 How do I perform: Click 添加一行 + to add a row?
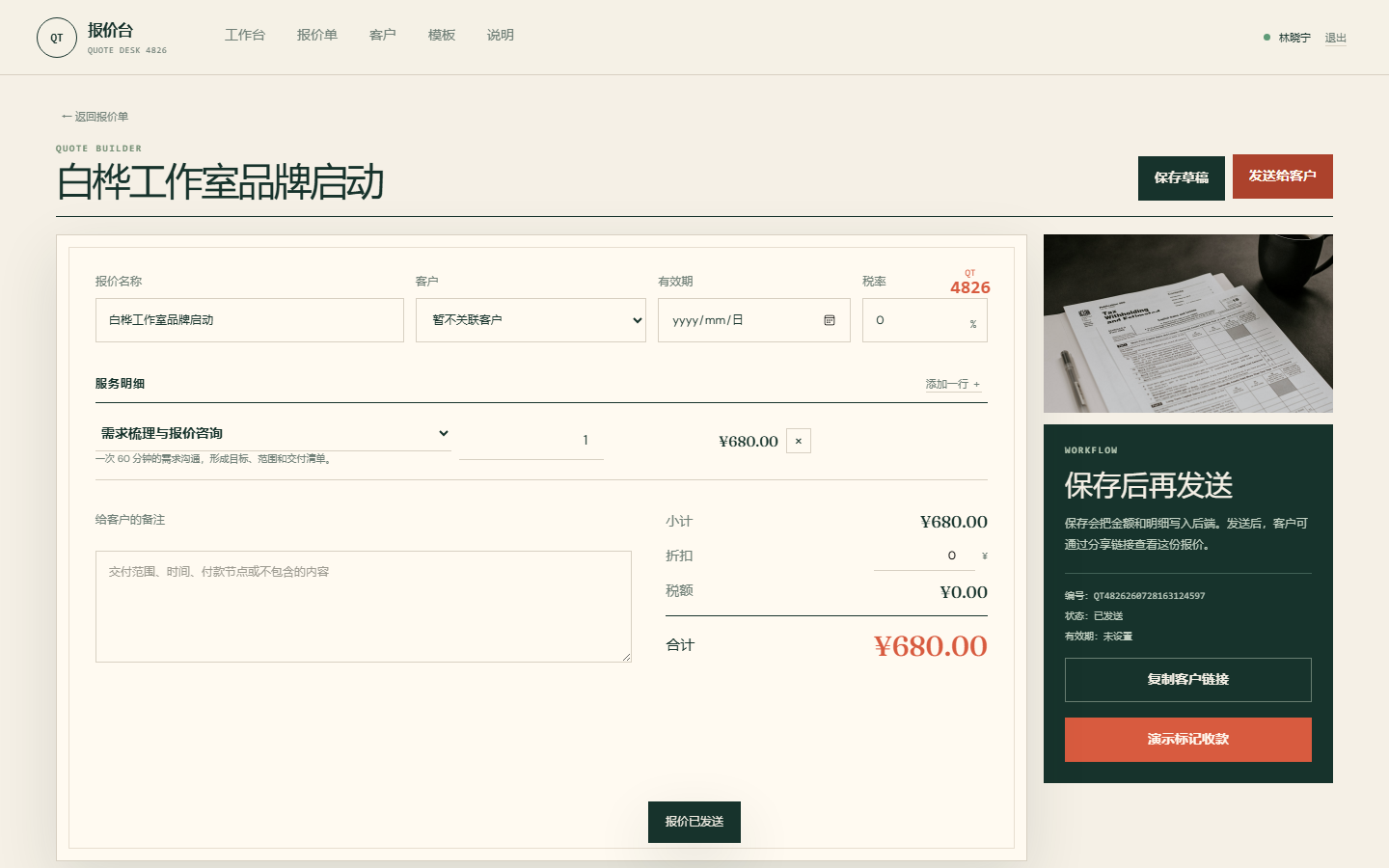click(x=953, y=384)
